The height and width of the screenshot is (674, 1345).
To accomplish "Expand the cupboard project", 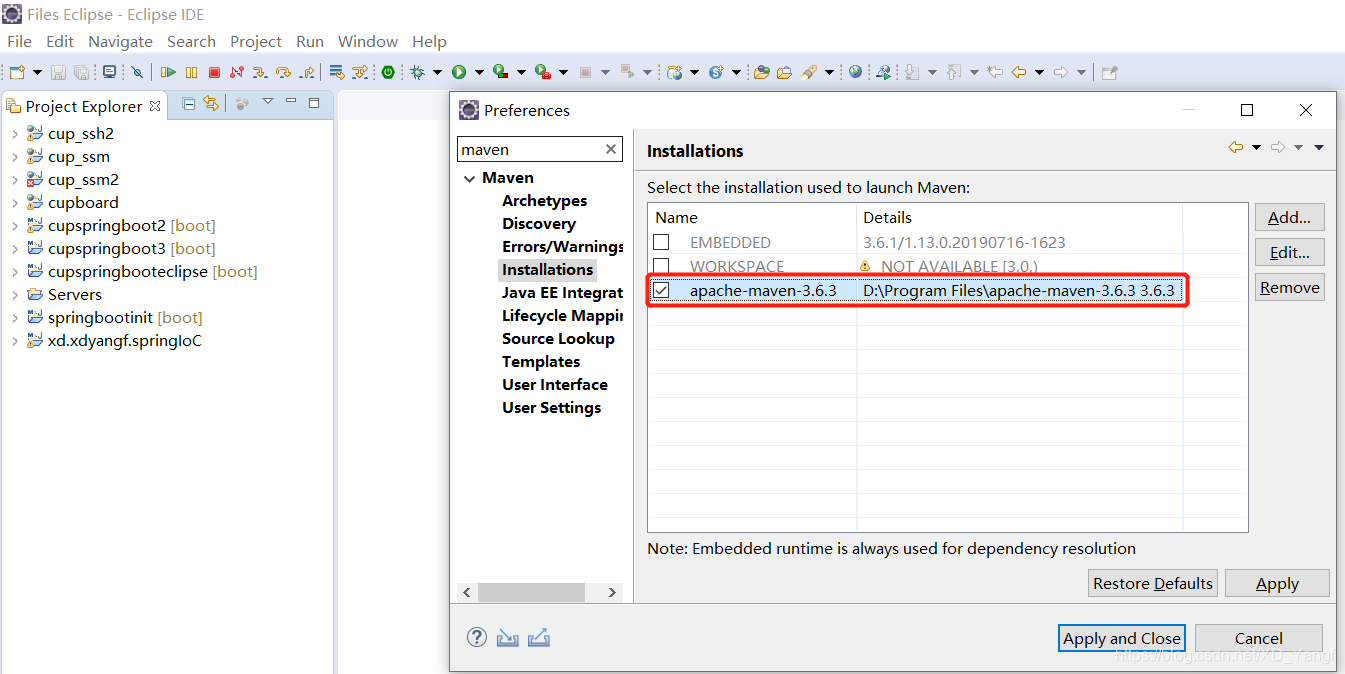I will pos(14,203).
